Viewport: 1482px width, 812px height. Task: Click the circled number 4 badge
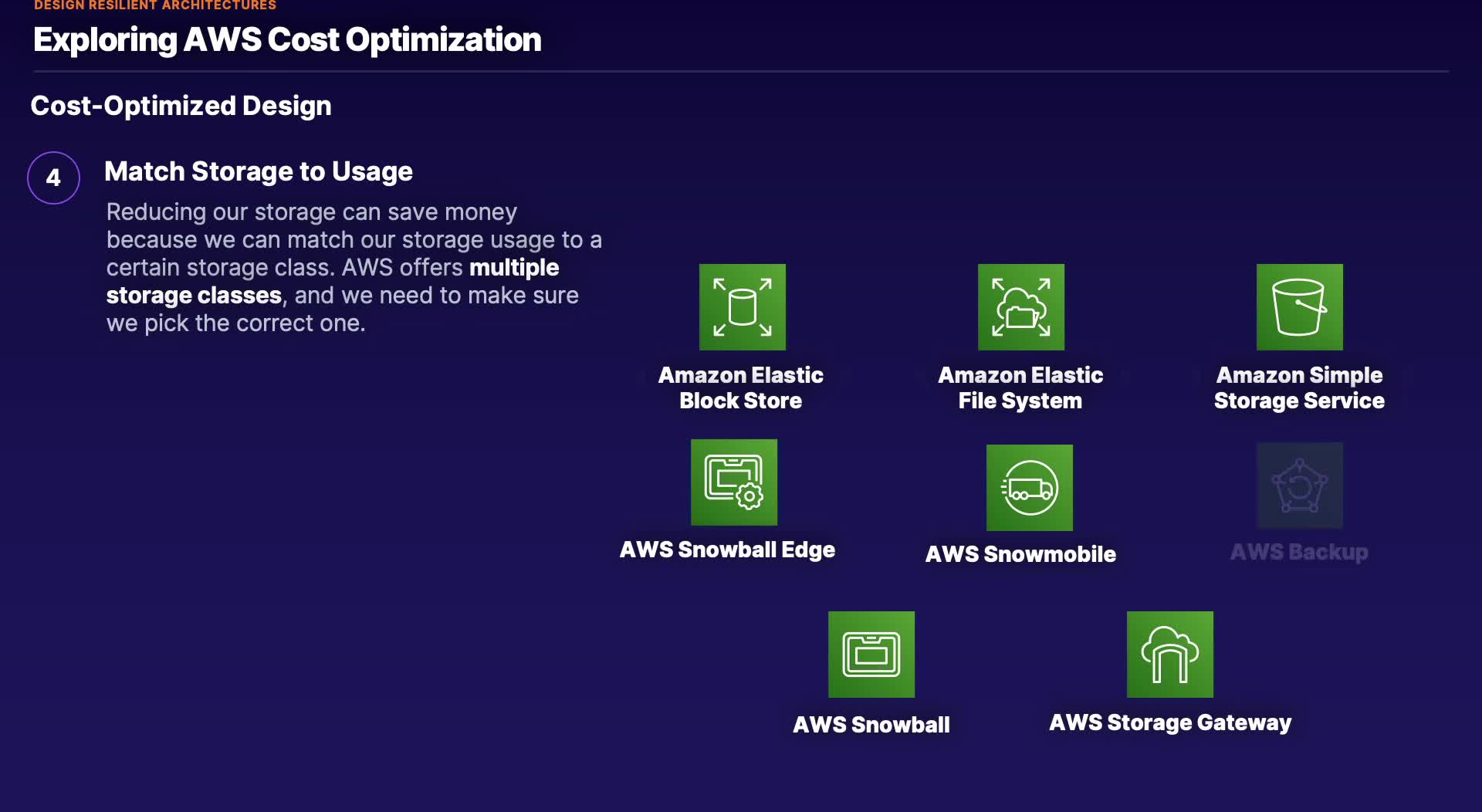point(53,178)
